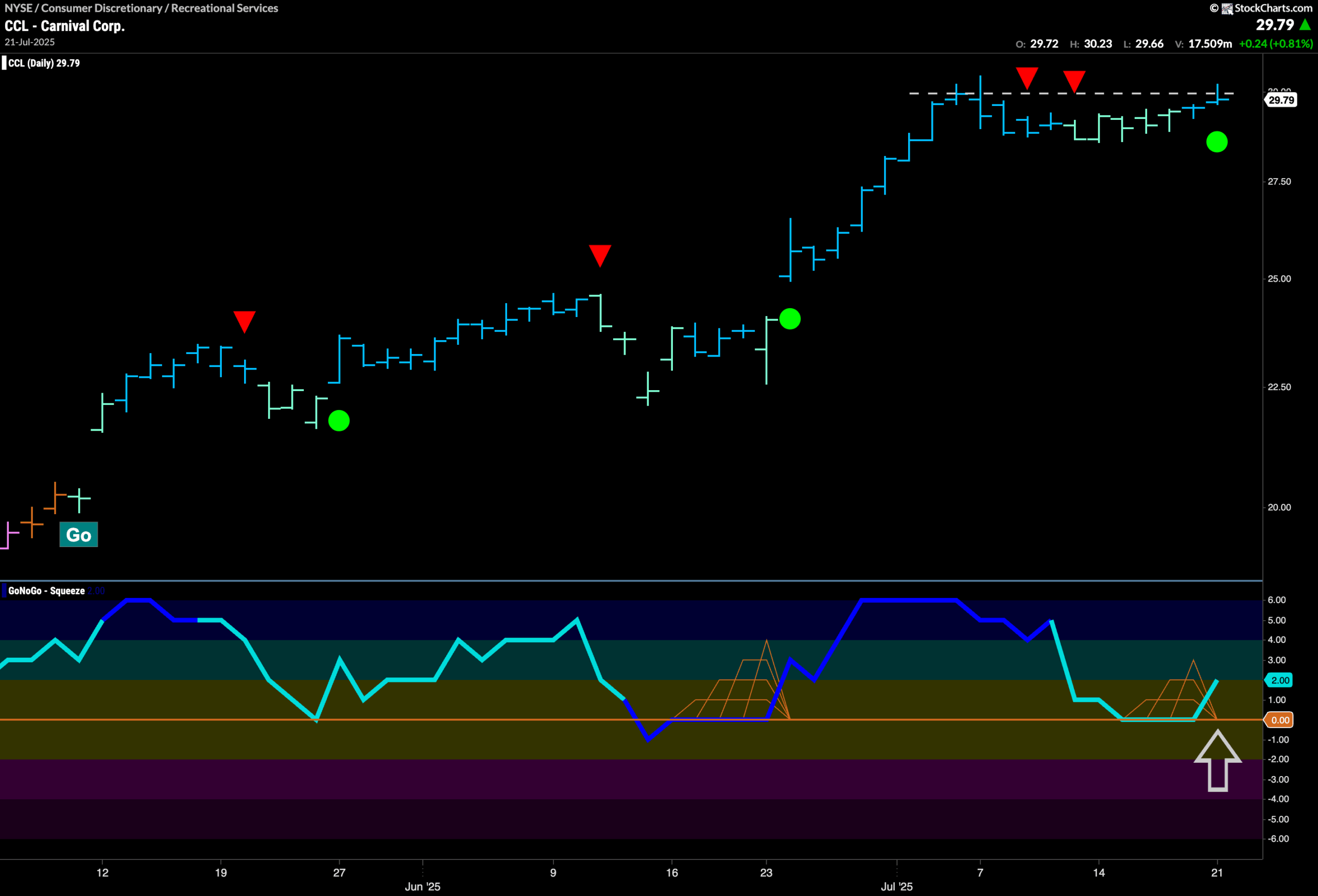This screenshot has width=1318, height=896.
Task: Click the StockCharts.com logo
Action: click(1261, 8)
